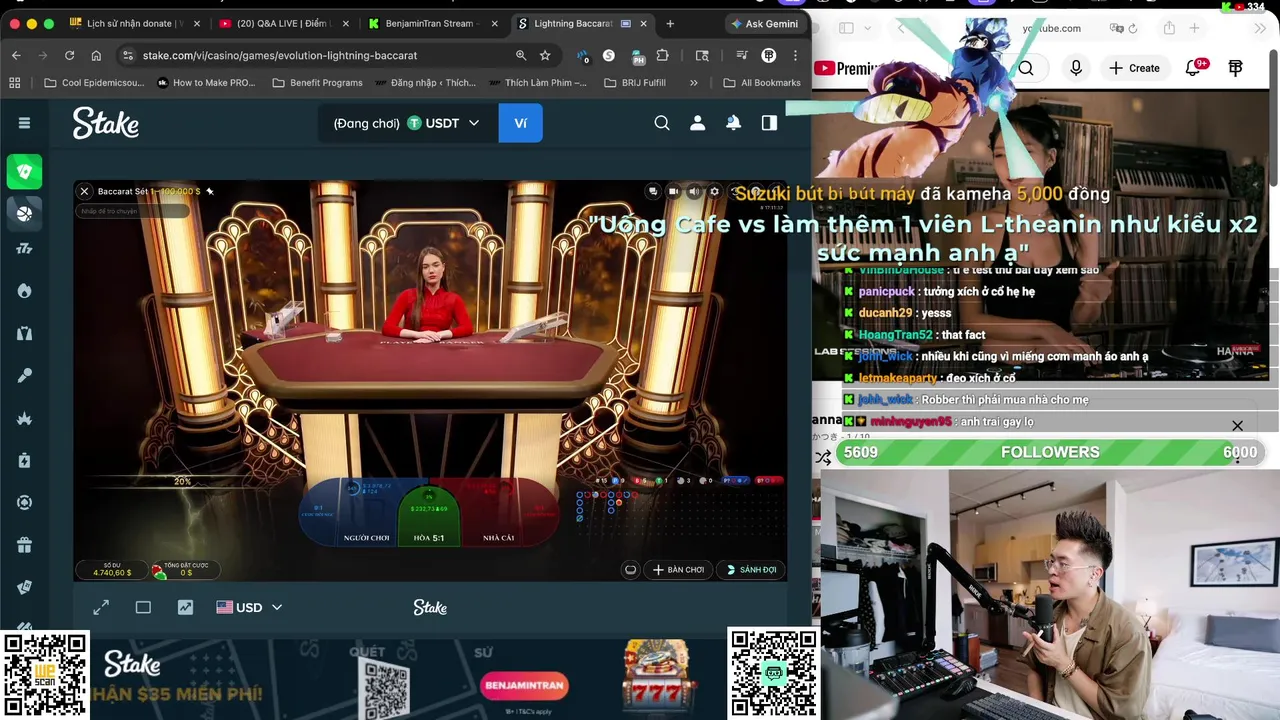The image size is (1280, 720).
Task: Click the browser back arrow
Action: pyautogui.click(x=16, y=55)
